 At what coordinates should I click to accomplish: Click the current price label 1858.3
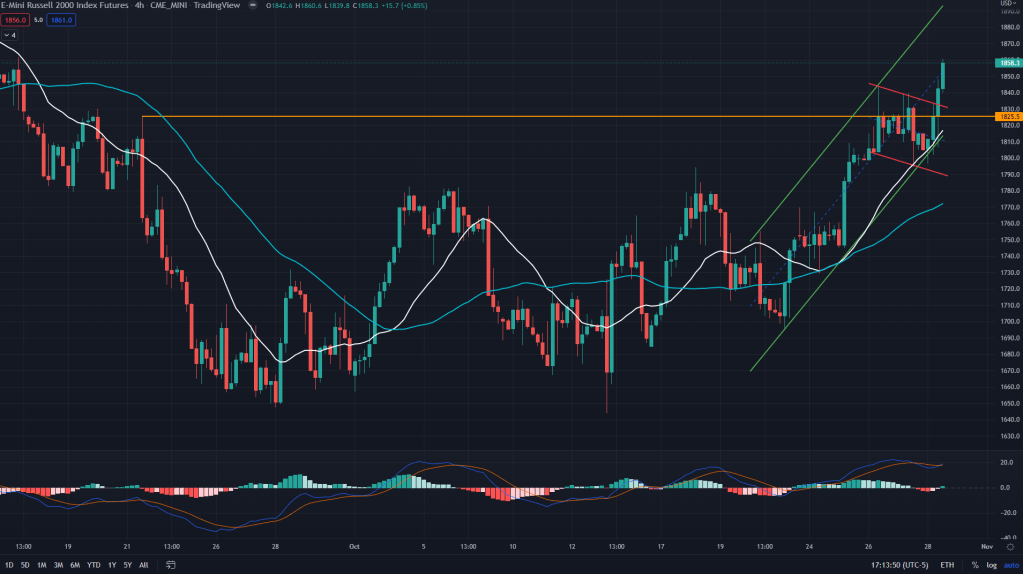1009,62
